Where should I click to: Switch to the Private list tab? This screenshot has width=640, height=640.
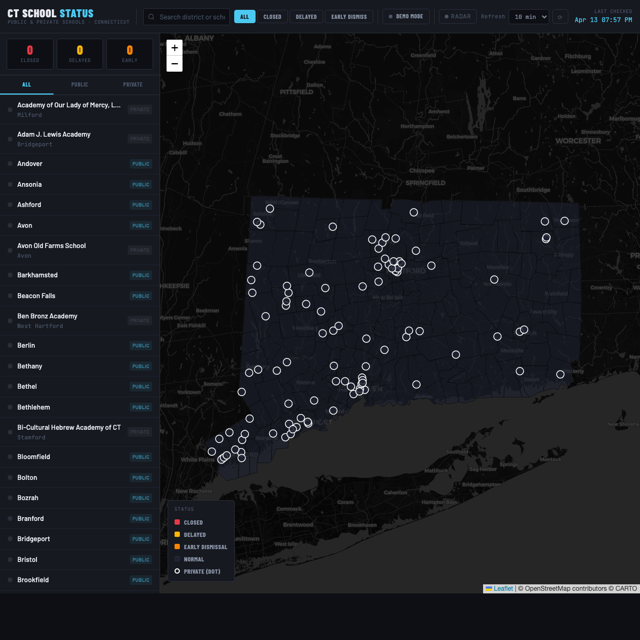[x=133, y=84]
